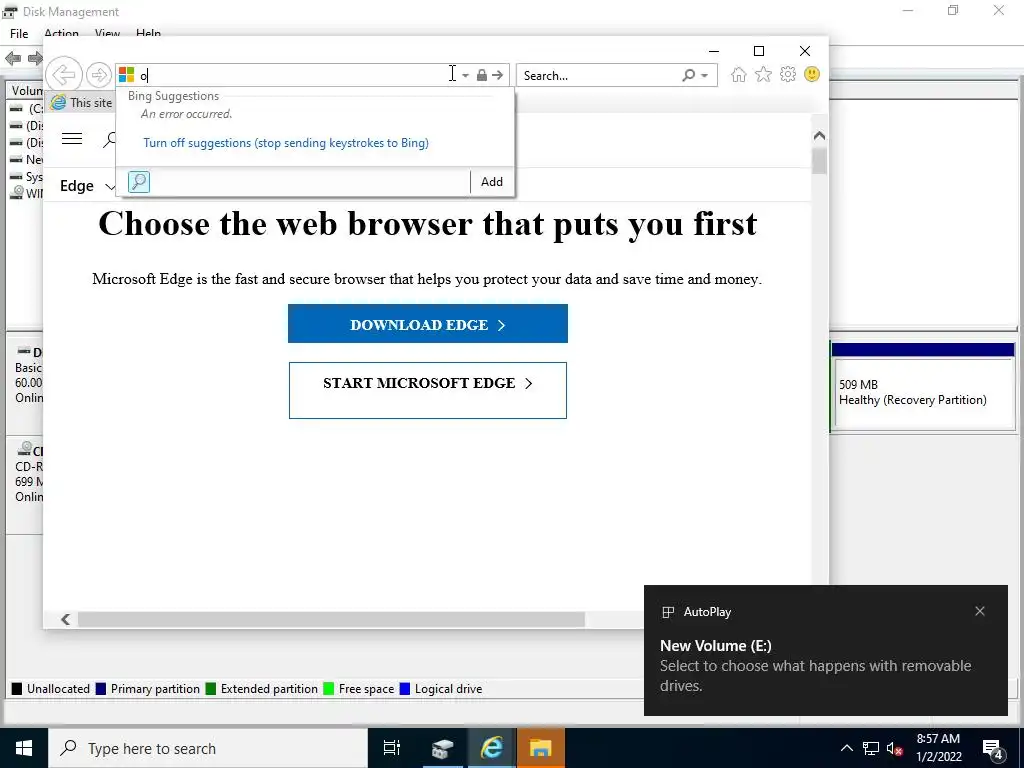Select the 'This site' browser tab
1024x768 pixels.
(x=81, y=103)
